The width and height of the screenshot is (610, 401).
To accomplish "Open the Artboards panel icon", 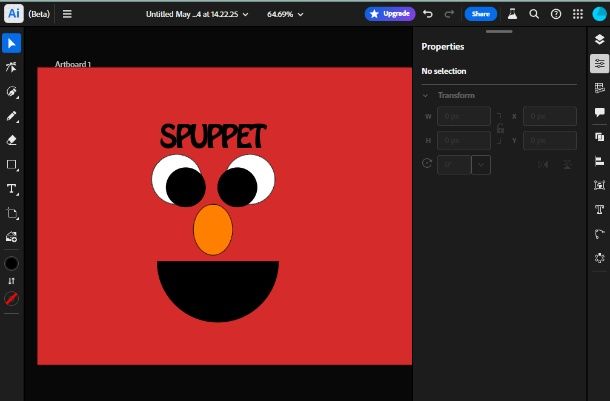I will coord(599,88).
